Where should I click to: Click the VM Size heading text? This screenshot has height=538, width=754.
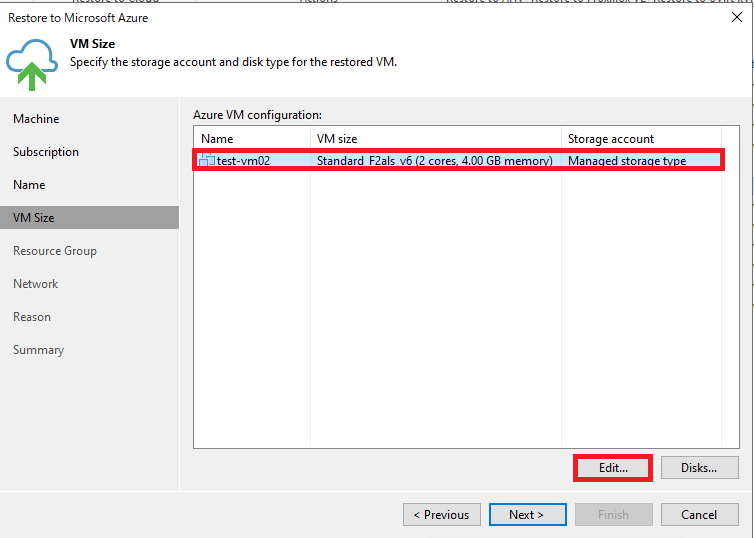click(x=92, y=44)
